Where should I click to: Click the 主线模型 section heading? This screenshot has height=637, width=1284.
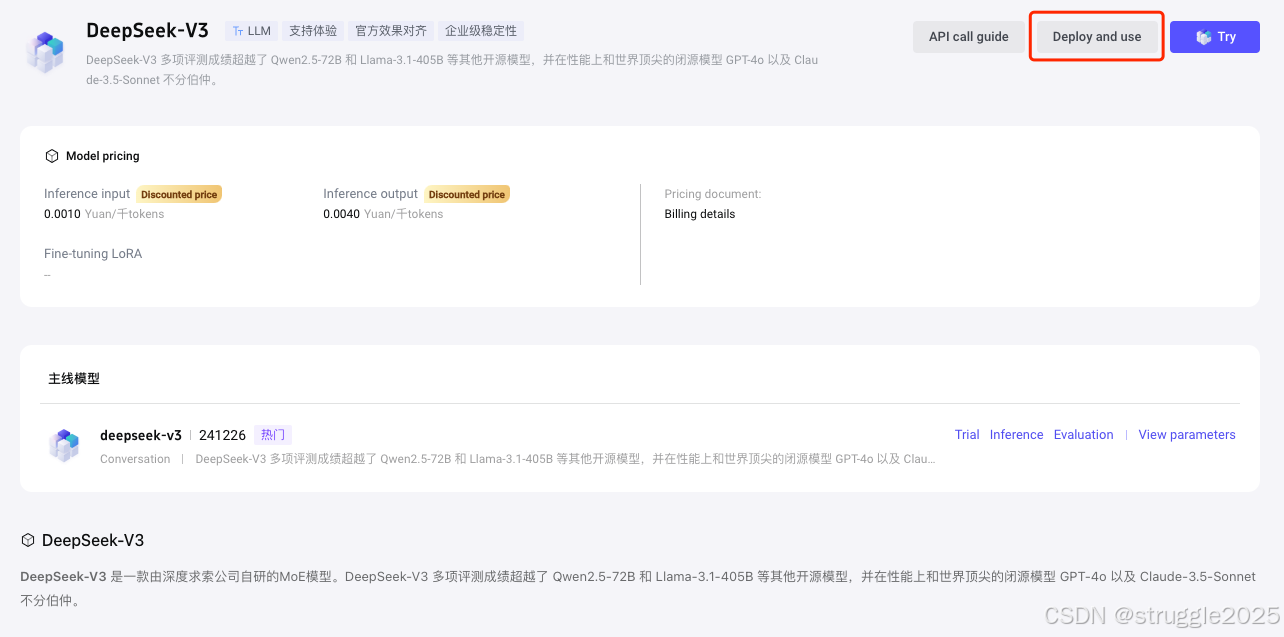(x=74, y=379)
